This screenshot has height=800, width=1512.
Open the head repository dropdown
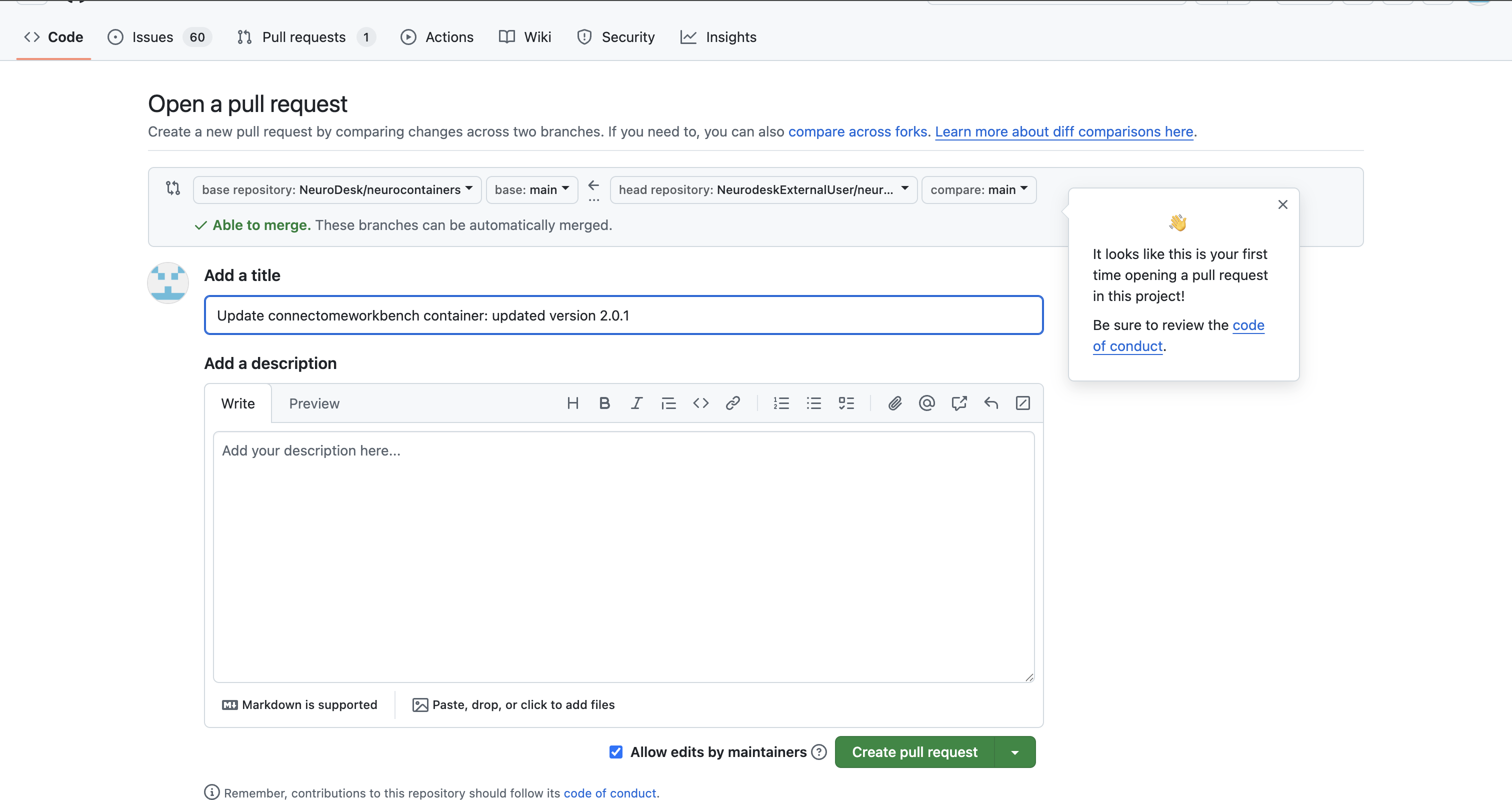763,189
